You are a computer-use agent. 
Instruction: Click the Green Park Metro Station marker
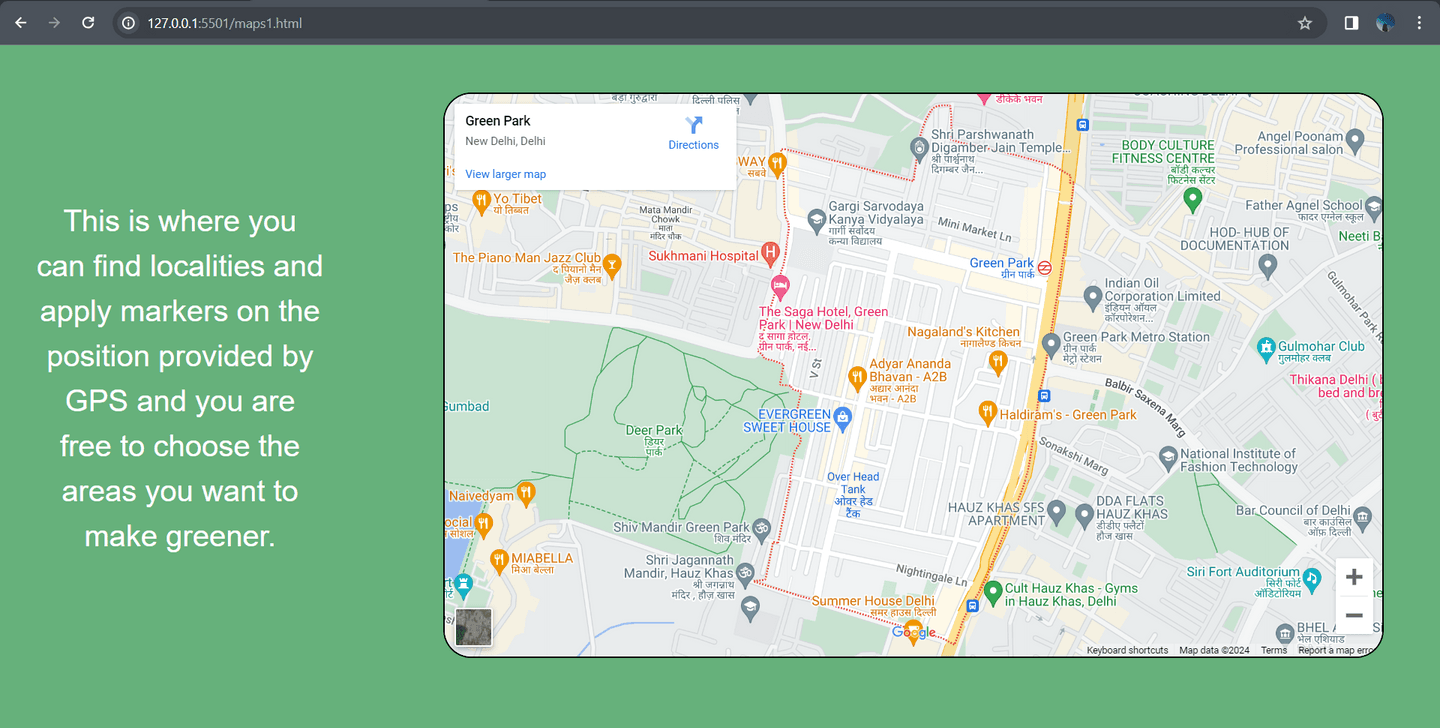click(x=1050, y=344)
